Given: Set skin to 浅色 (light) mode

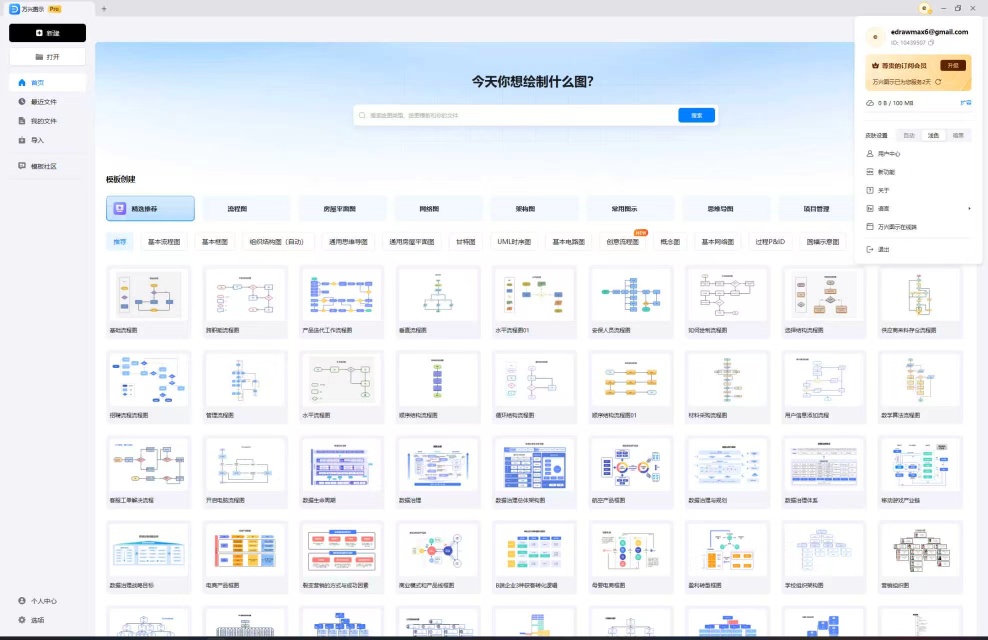Looking at the screenshot, I should coord(933,135).
